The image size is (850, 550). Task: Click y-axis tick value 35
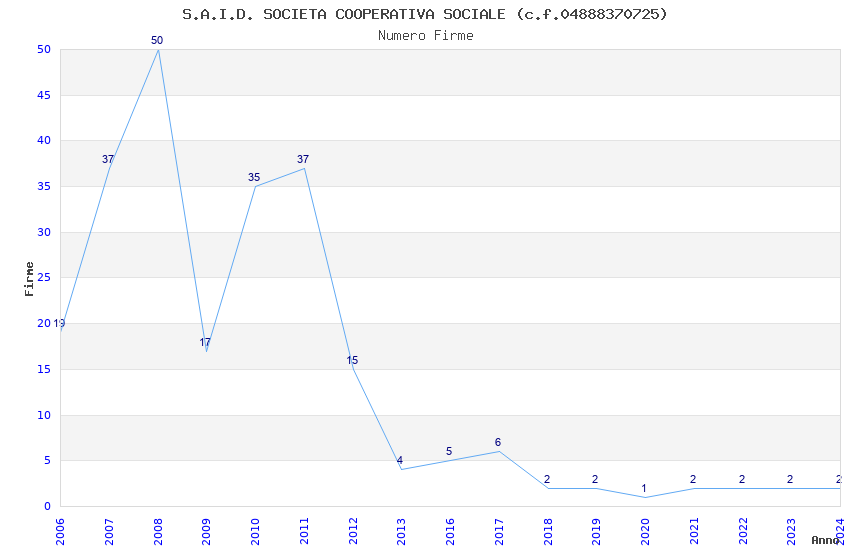[44, 186]
